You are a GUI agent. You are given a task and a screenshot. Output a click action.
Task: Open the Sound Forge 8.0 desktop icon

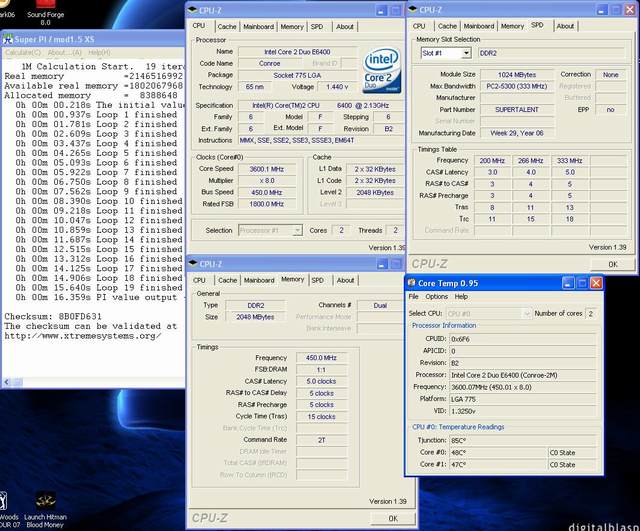45,13
